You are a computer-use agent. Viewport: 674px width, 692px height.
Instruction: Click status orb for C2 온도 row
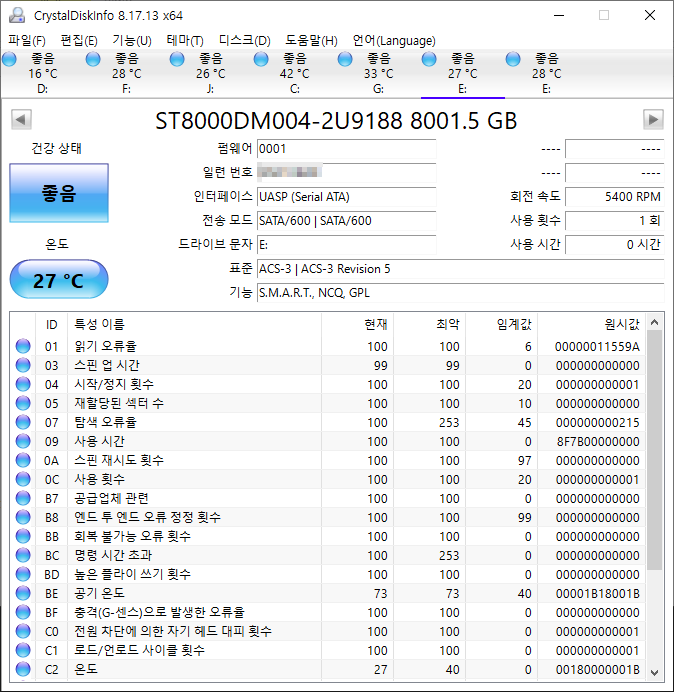(23, 669)
